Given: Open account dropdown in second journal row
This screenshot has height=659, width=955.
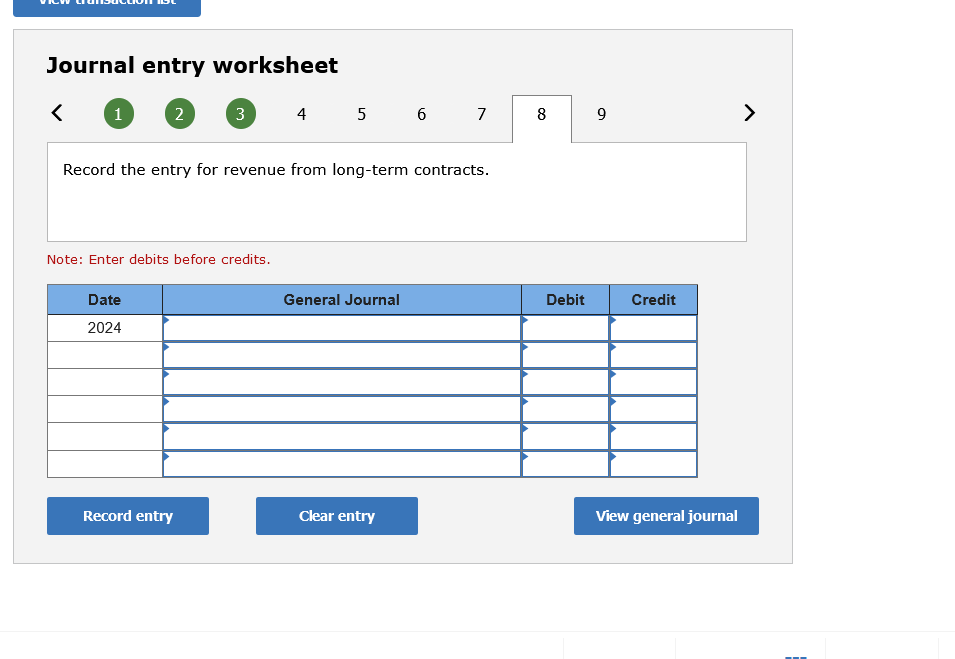Looking at the screenshot, I should click(x=166, y=348).
